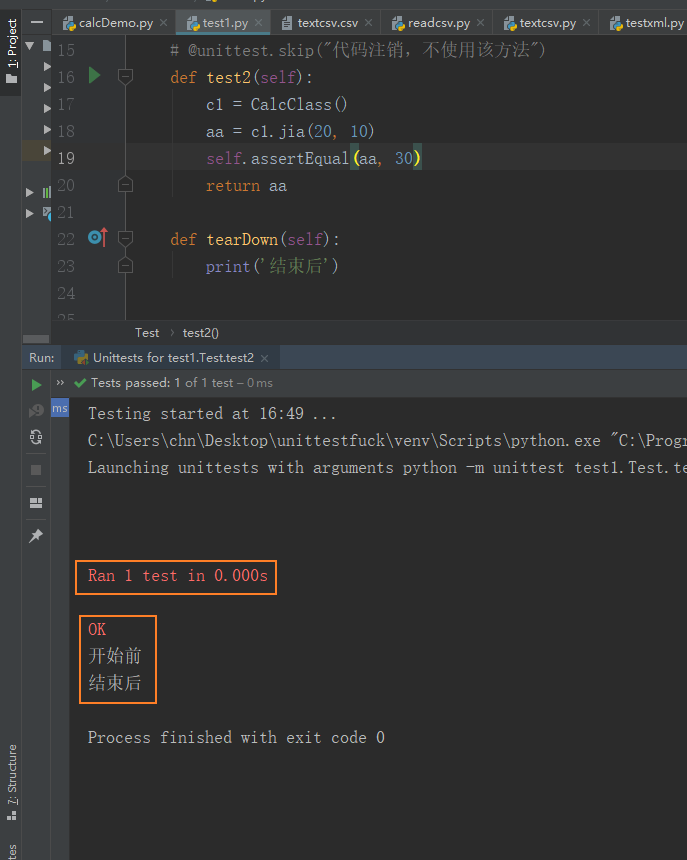The width and height of the screenshot is (687, 860).
Task: Click the commented @unittest.skip line
Action: [357, 50]
